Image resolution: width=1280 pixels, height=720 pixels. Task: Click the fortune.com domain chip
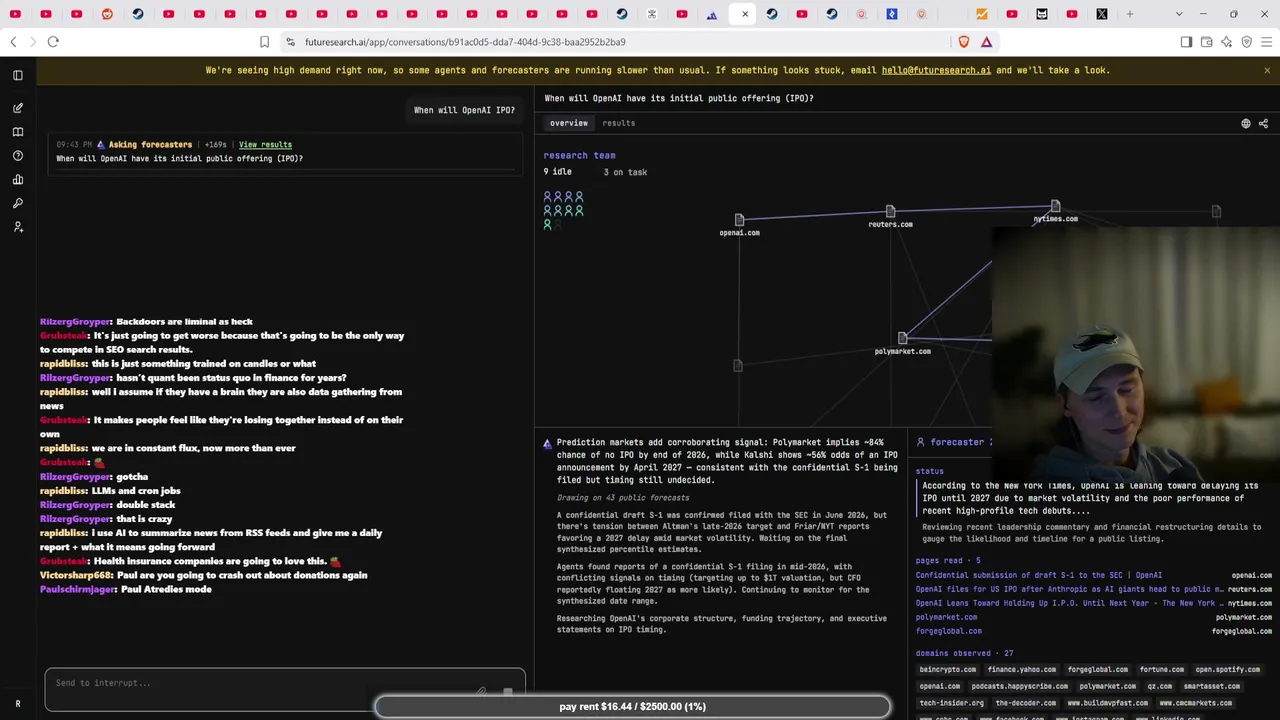click(x=1161, y=670)
